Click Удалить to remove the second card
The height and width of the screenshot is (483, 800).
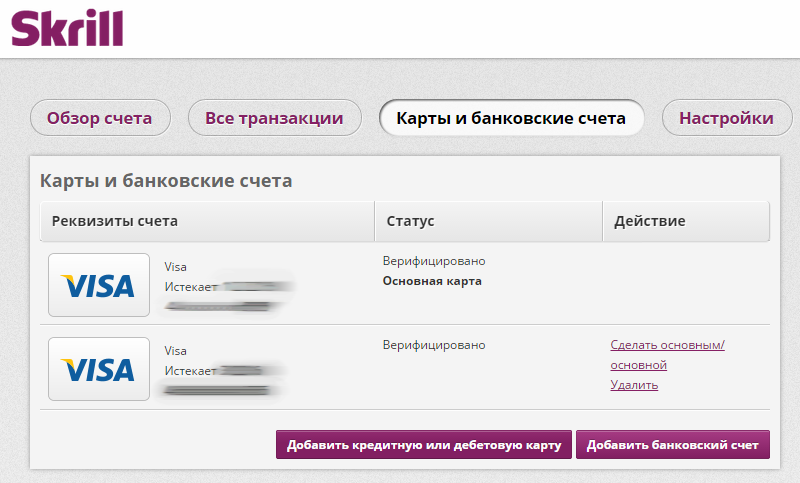point(634,385)
